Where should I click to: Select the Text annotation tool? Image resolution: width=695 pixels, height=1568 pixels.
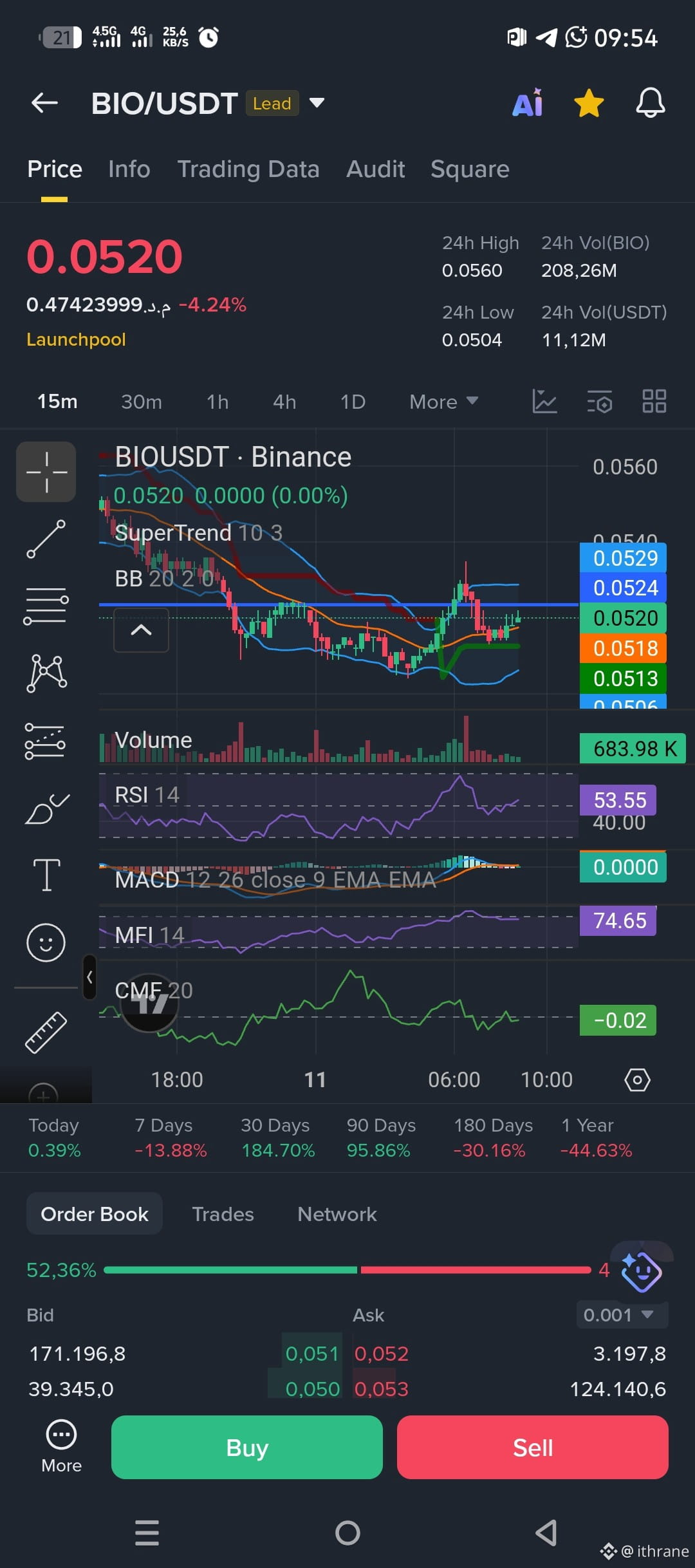46,875
